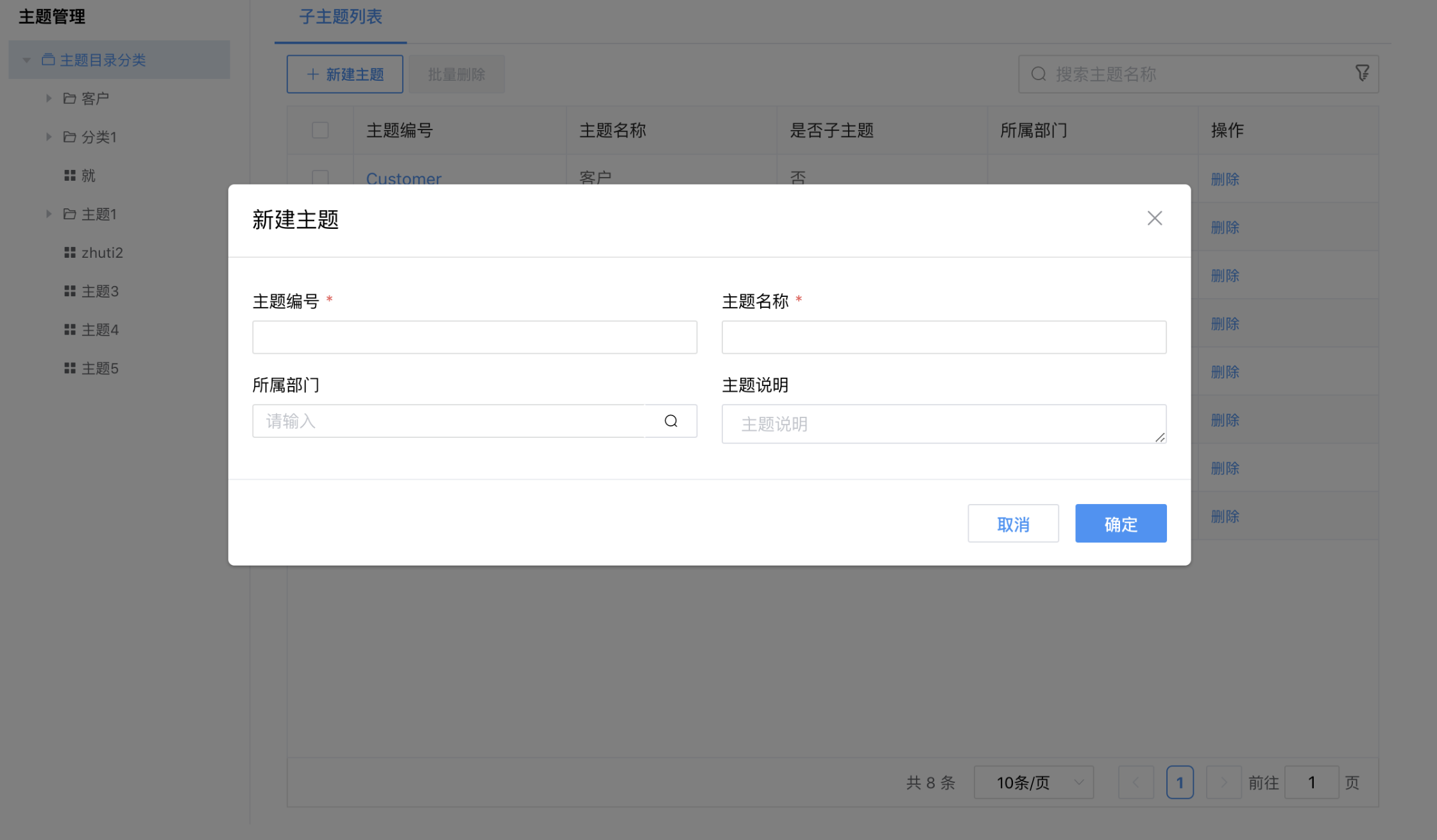Select the checkbox on the Customer row

(x=320, y=178)
